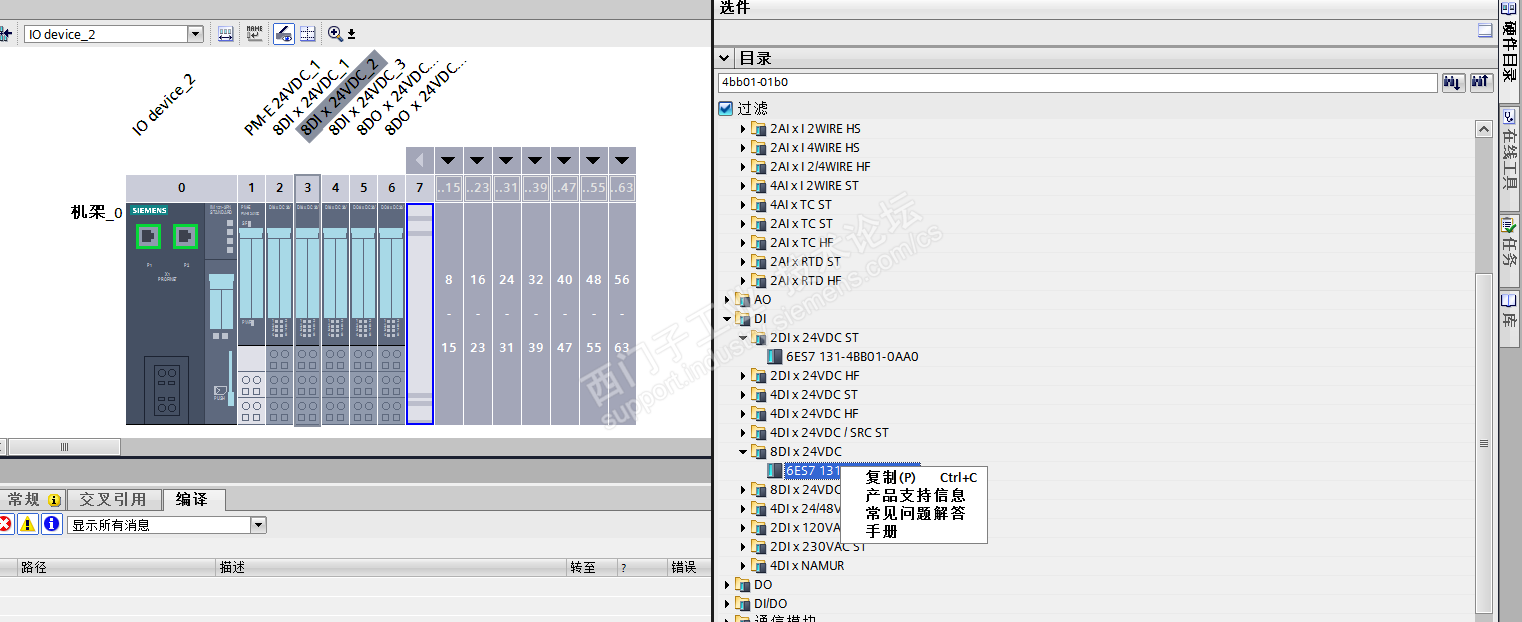Collapse the 目录 section chevron
Image resolution: width=1522 pixels, height=622 pixels.
click(x=725, y=58)
